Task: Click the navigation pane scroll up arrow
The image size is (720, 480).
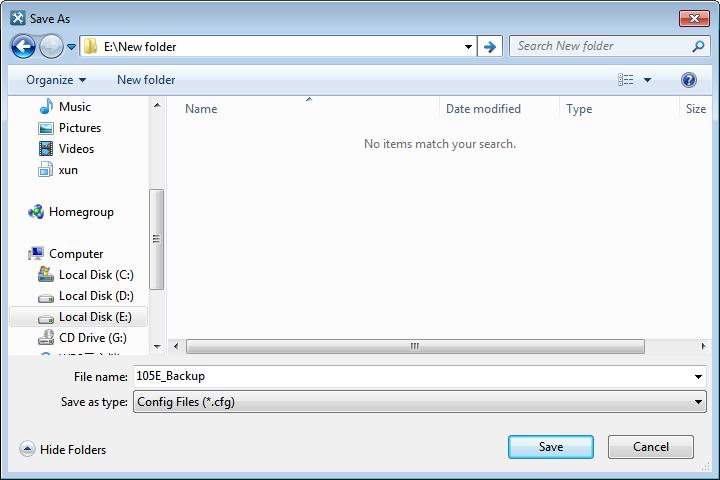Action: tap(157, 105)
